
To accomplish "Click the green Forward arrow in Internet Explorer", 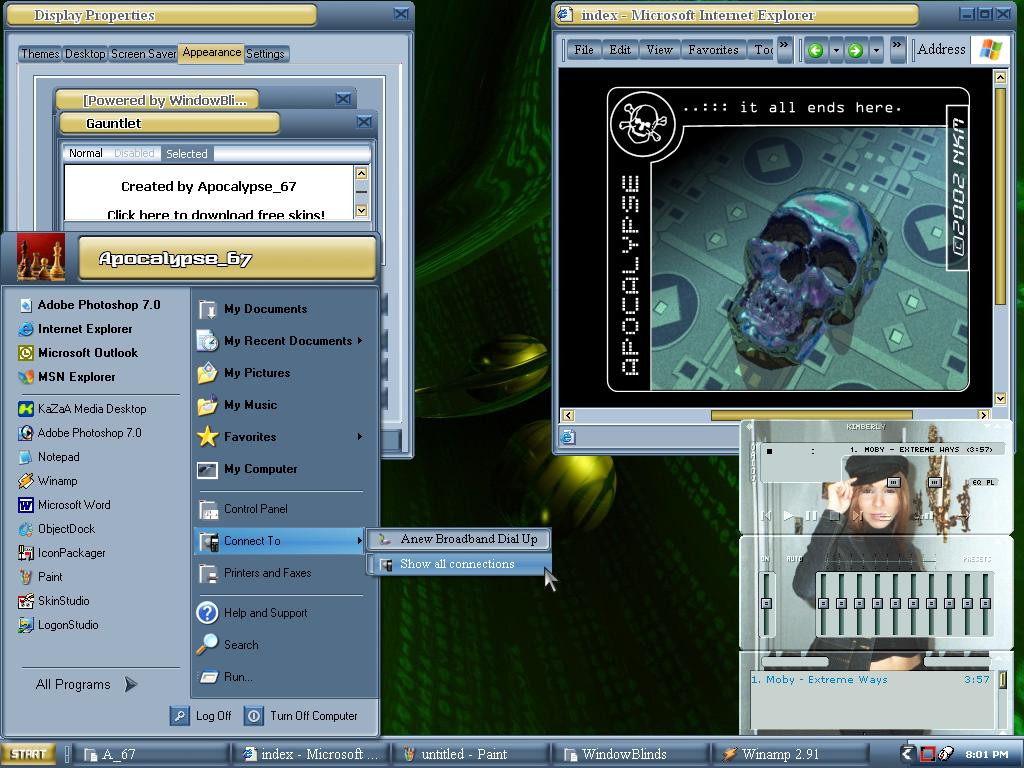I will click(856, 50).
